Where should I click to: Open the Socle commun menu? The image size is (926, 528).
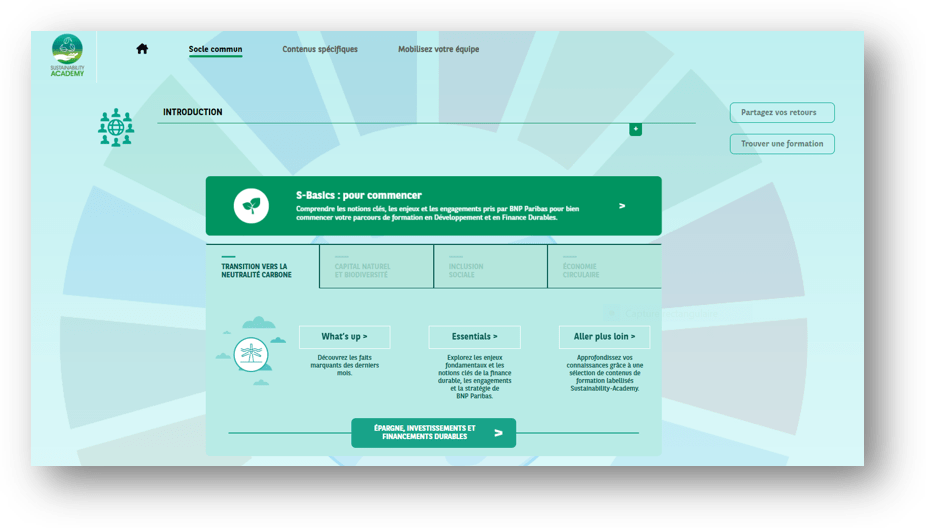coord(215,49)
